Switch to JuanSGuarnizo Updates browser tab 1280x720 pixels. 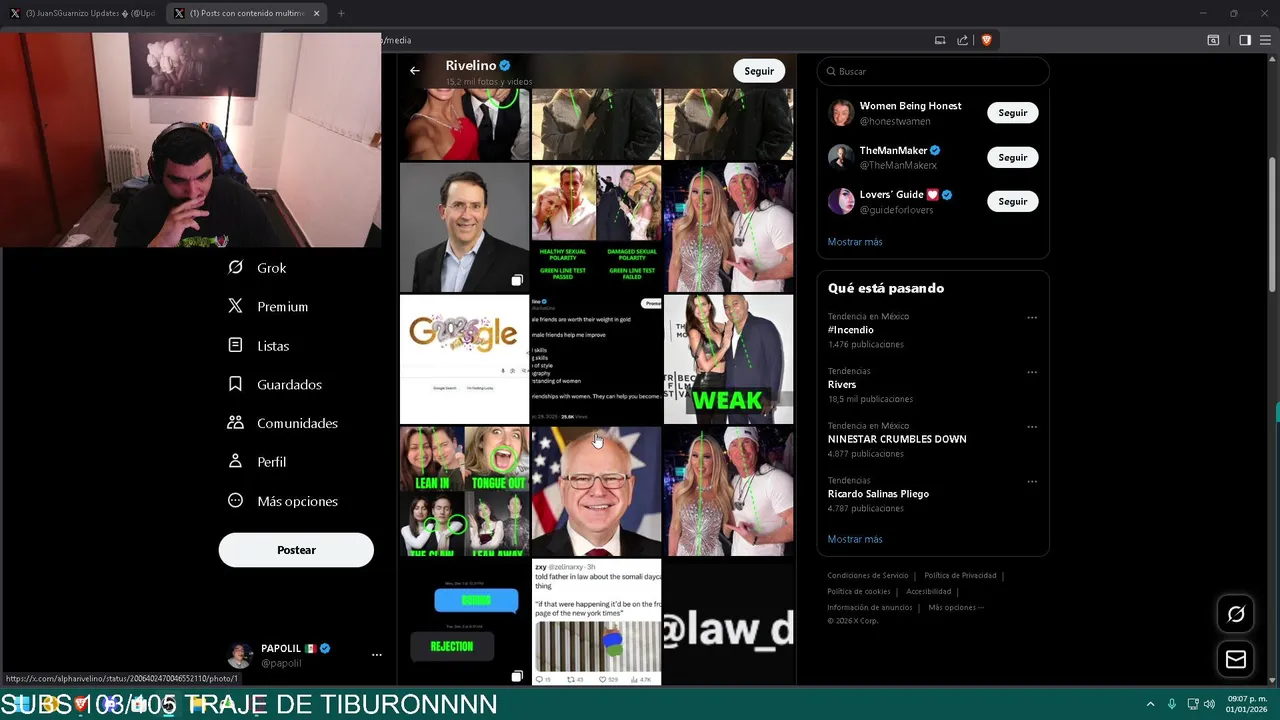(x=84, y=13)
